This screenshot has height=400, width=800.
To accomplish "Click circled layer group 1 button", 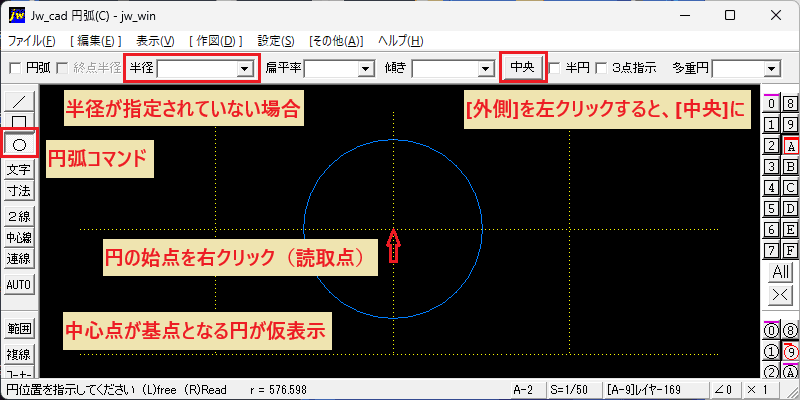I will click(x=772, y=352).
